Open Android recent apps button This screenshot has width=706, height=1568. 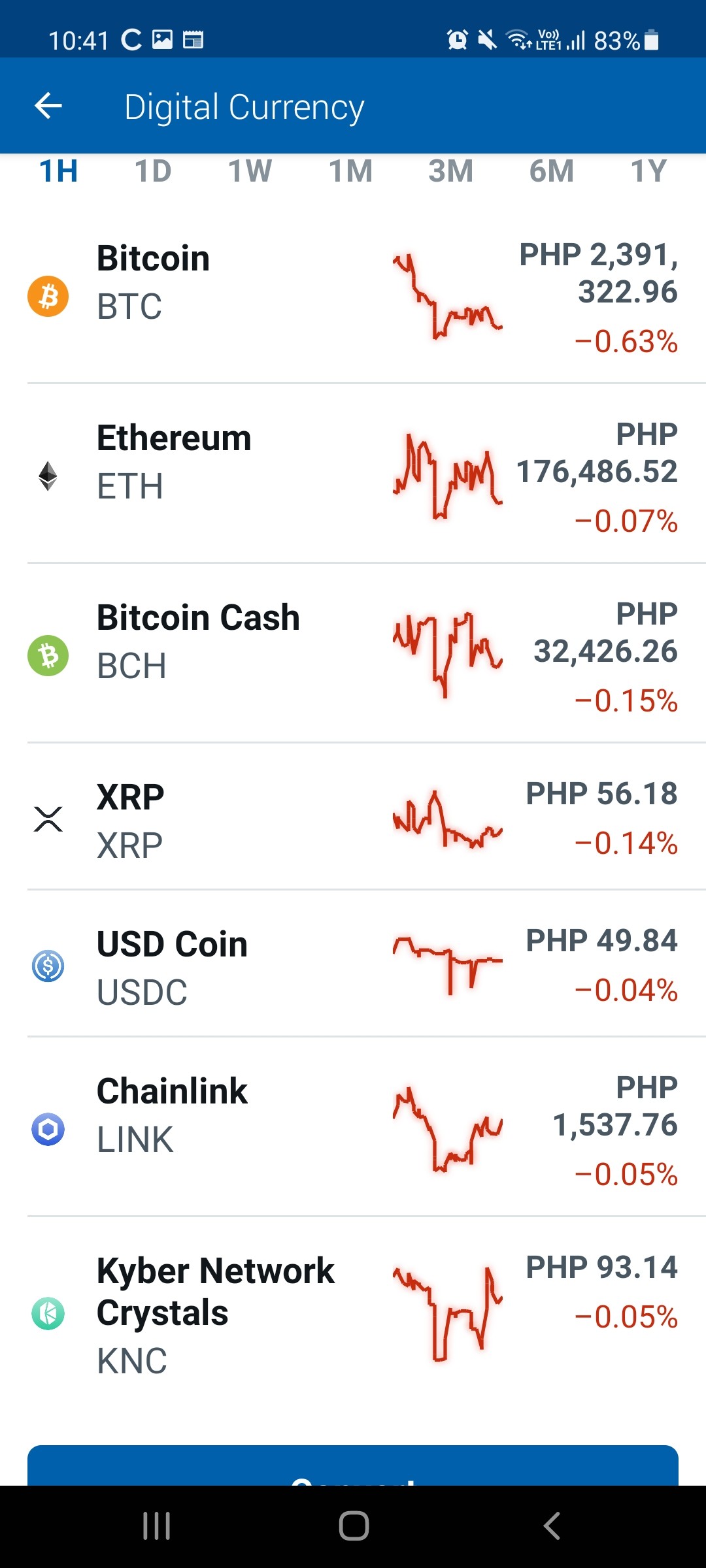click(157, 1526)
